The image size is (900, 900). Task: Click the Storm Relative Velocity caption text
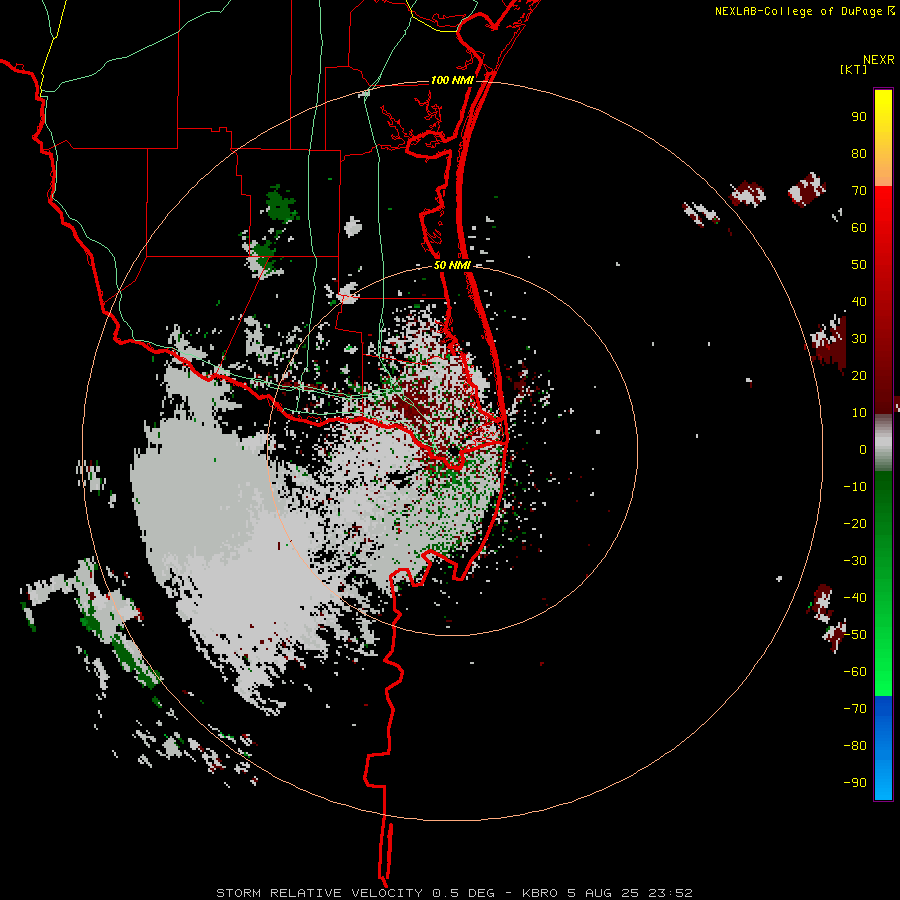click(454, 893)
